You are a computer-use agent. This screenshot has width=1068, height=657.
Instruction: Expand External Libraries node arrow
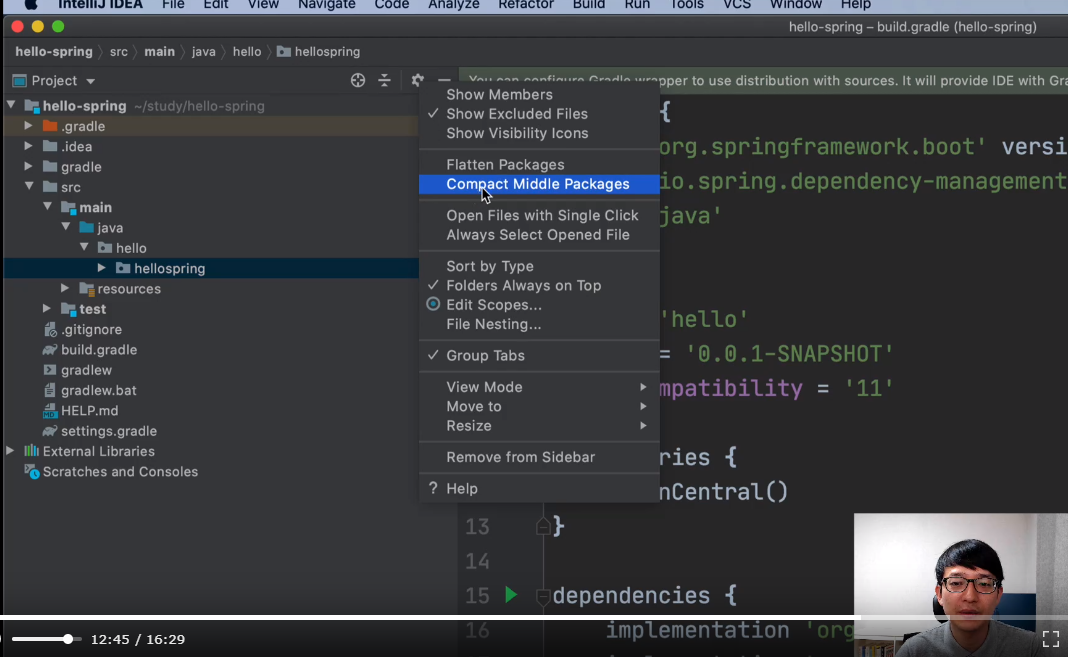(x=10, y=451)
